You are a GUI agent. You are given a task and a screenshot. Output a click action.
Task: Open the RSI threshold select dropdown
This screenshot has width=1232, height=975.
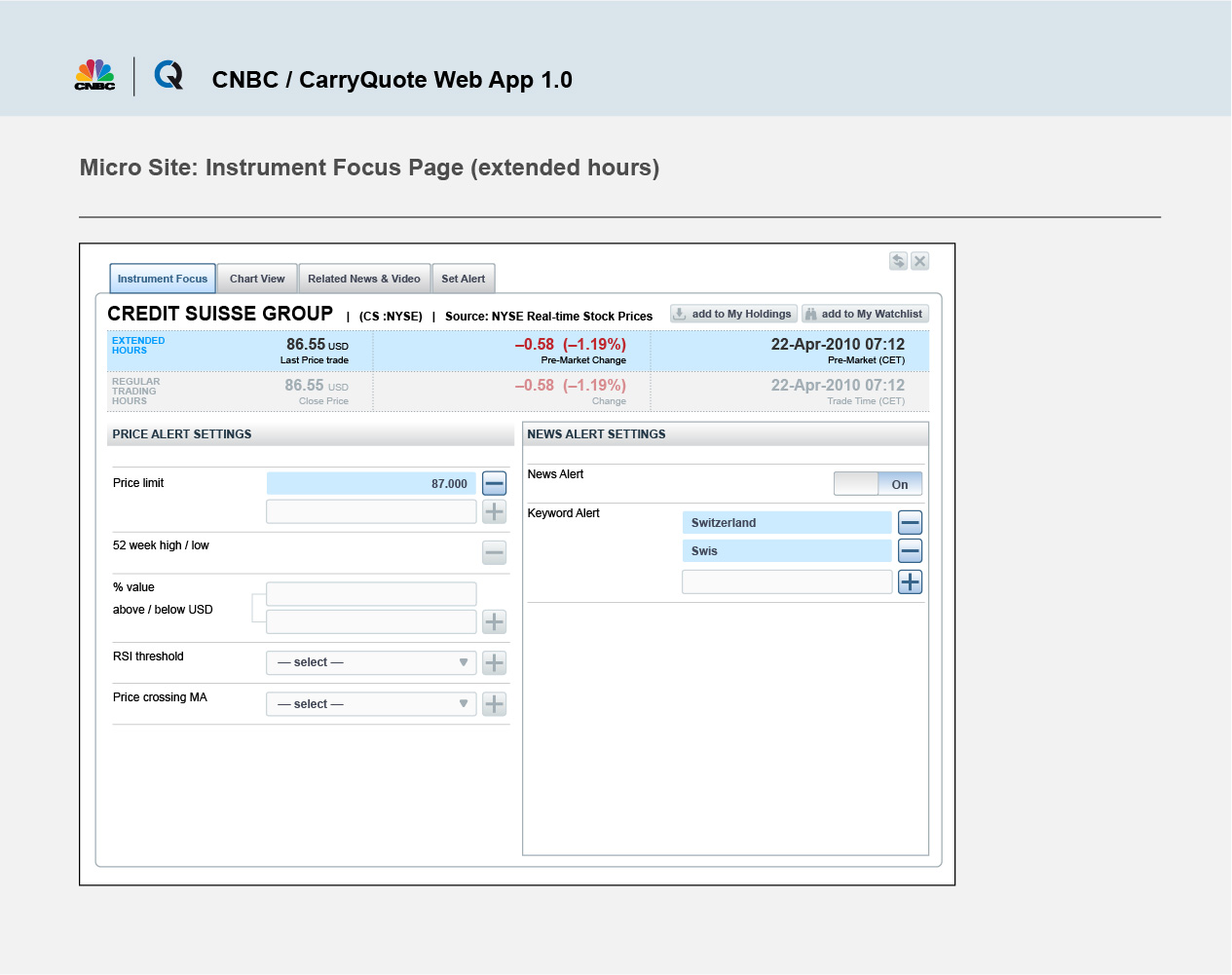(x=371, y=663)
